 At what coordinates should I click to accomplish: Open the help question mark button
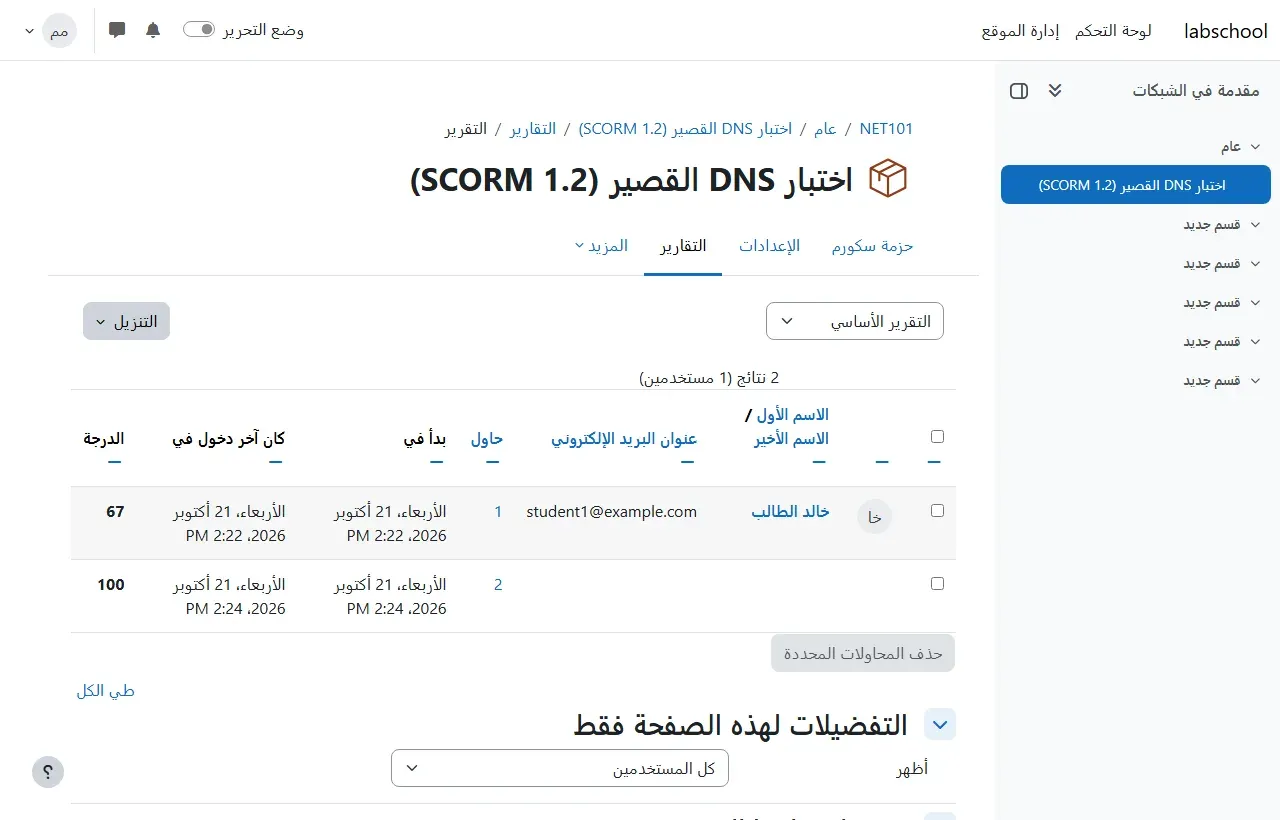coord(48,772)
